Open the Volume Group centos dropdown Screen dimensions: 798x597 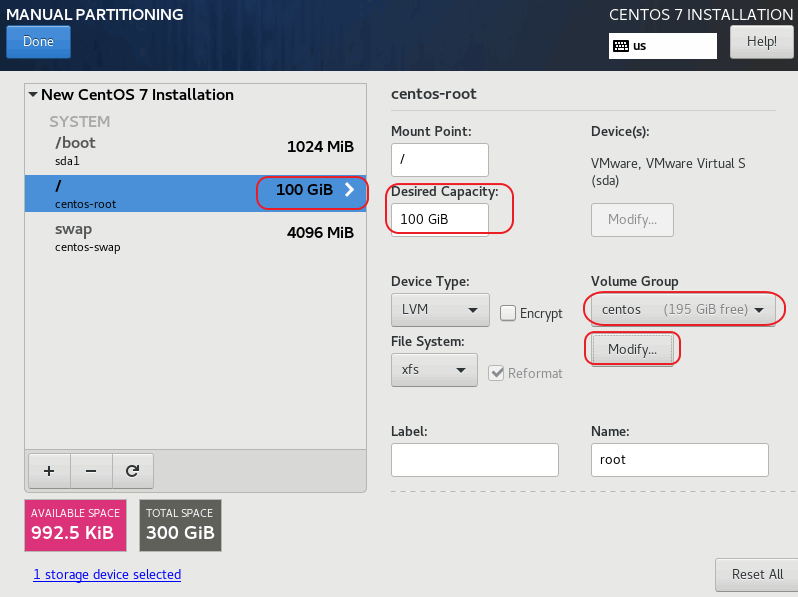click(682, 310)
